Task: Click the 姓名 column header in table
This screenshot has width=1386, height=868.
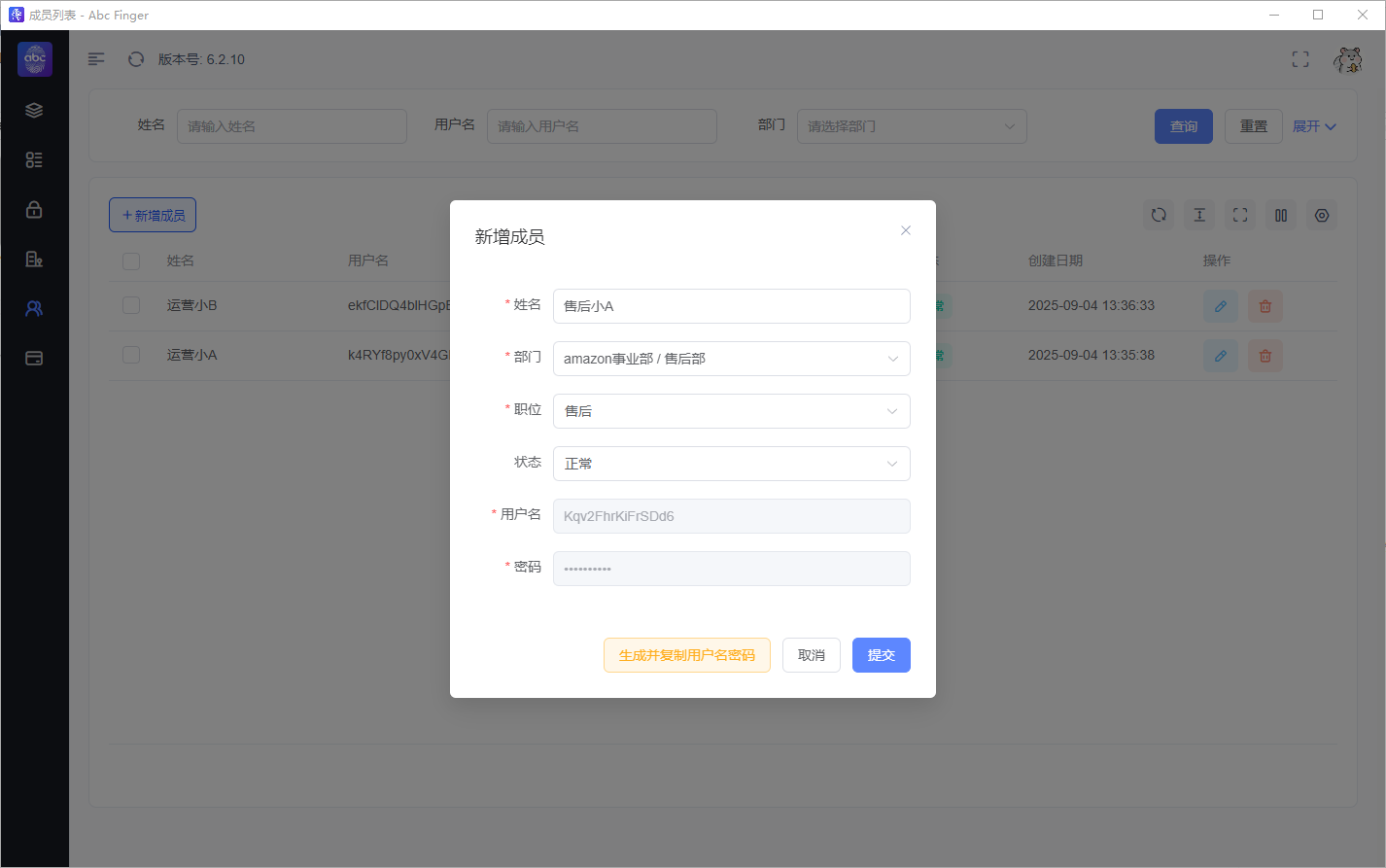Action: (x=181, y=260)
